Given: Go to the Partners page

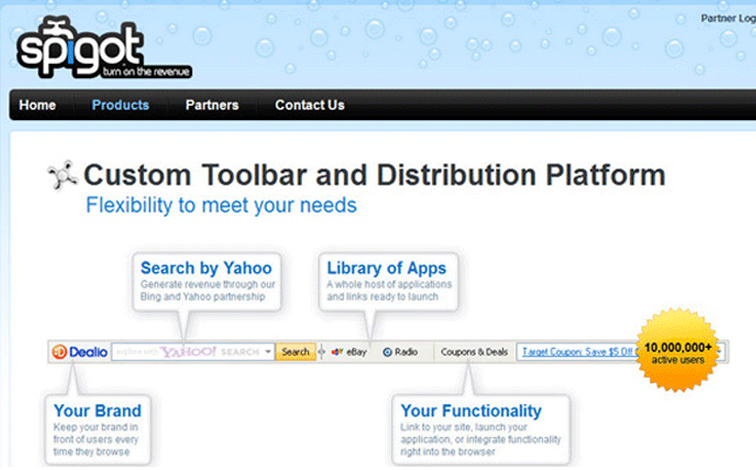Looking at the screenshot, I should click(212, 105).
